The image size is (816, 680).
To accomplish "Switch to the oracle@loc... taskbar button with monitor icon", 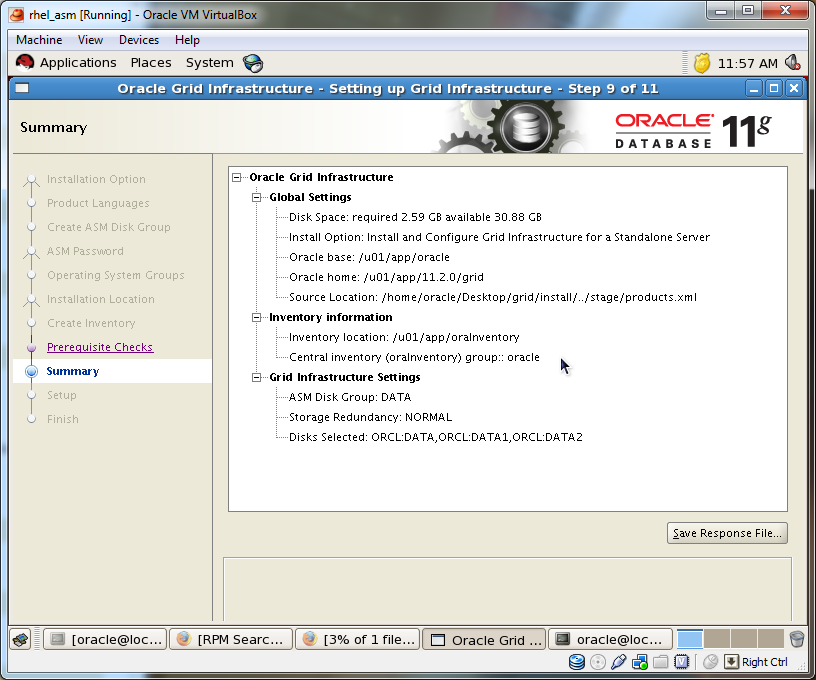I will [610, 639].
